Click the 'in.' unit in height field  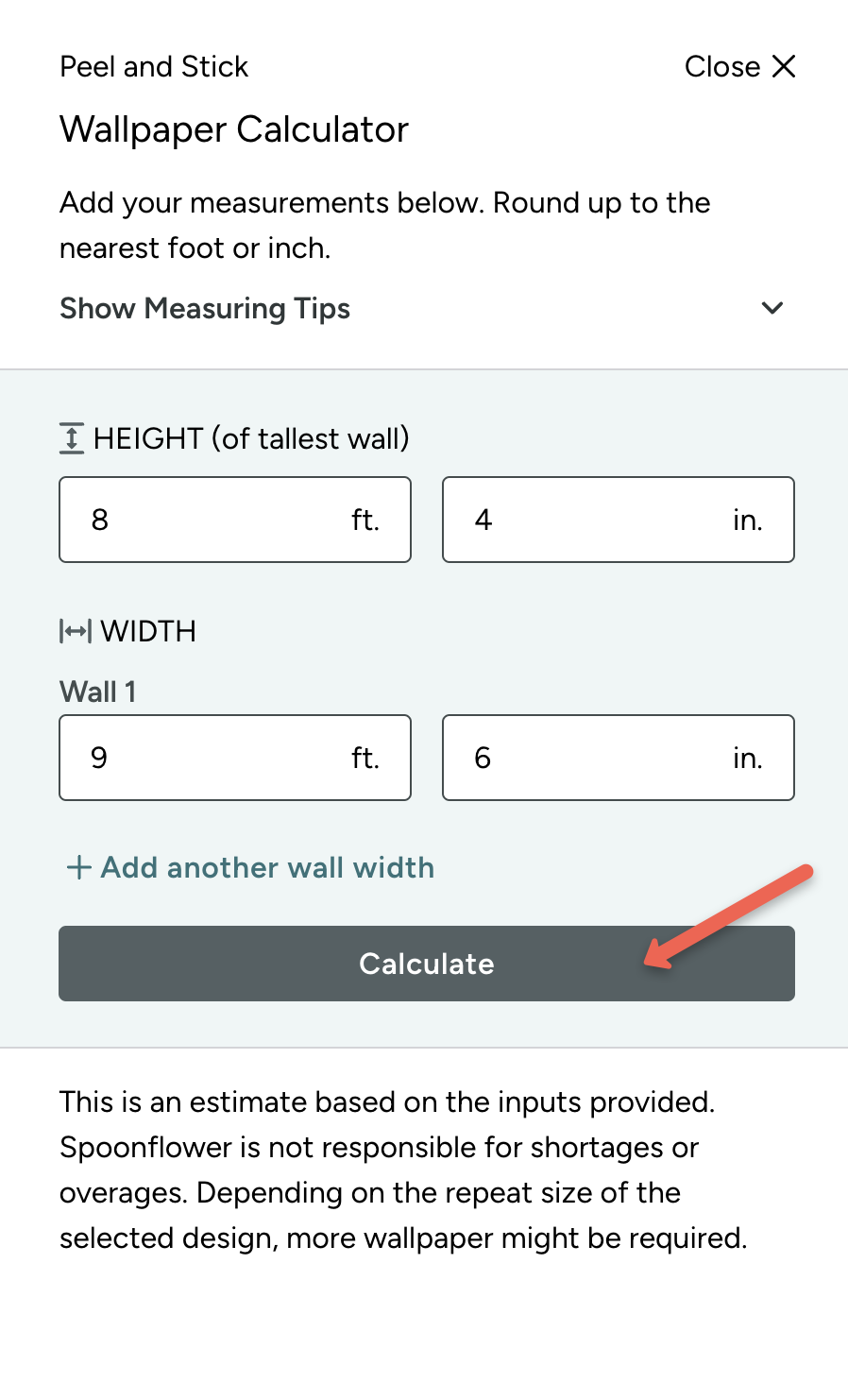click(x=748, y=520)
